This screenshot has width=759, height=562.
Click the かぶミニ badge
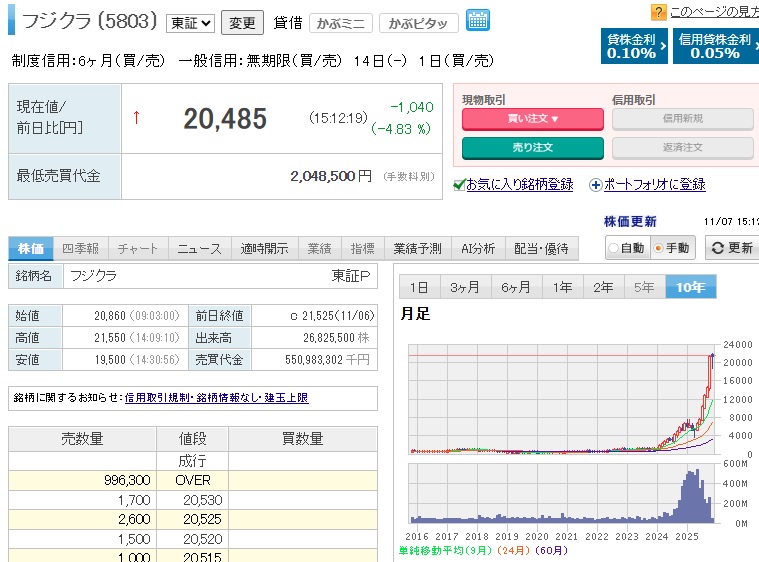341,22
